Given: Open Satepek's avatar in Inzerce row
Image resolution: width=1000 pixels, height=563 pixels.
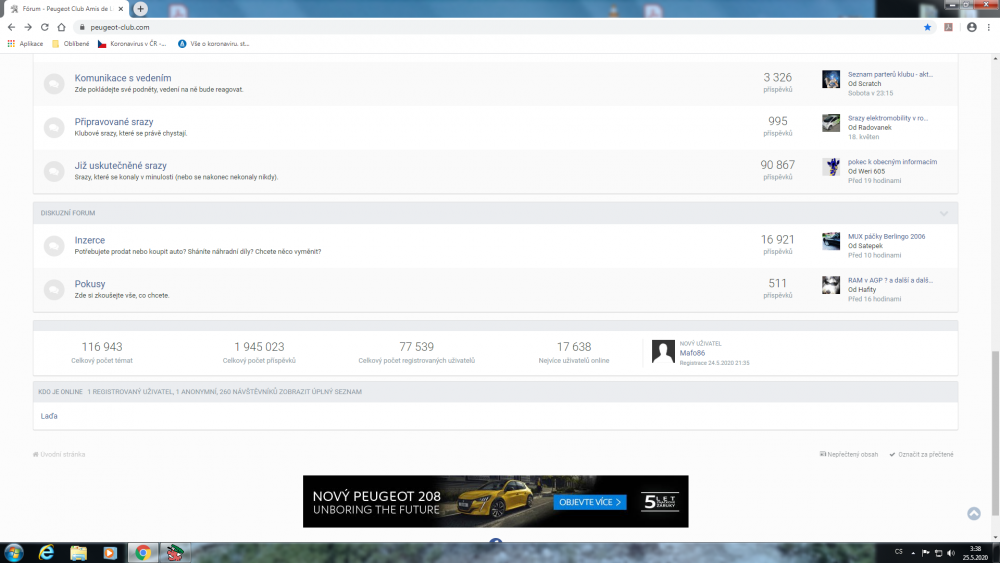Looking at the screenshot, I should 831,241.
